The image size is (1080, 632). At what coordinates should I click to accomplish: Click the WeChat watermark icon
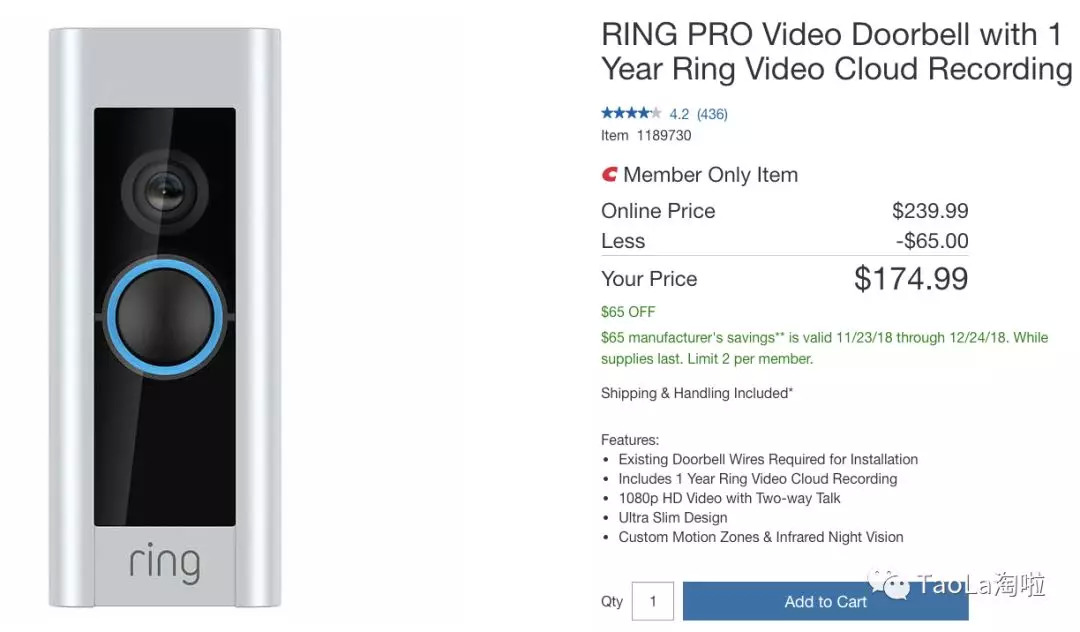[889, 584]
